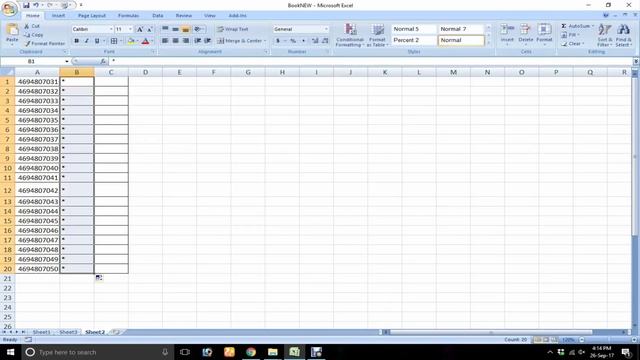Screen dimensions: 640x360
Task: Click the Copy command
Action: 33,35
